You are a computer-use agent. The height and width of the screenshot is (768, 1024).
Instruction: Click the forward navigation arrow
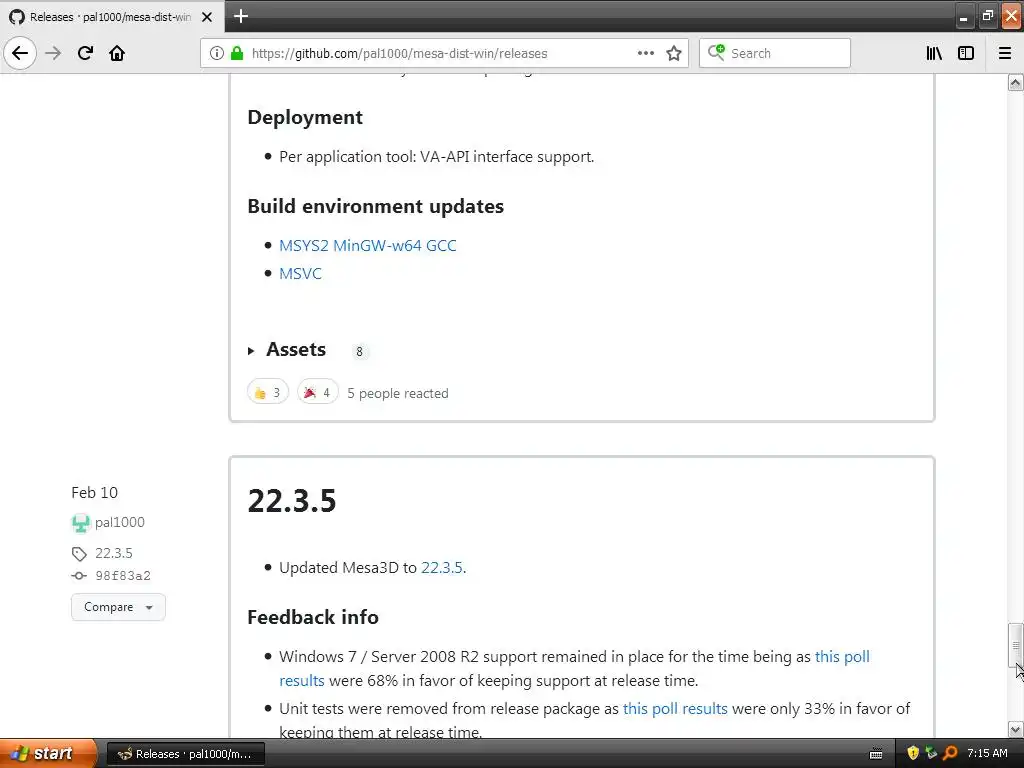[x=54, y=53]
